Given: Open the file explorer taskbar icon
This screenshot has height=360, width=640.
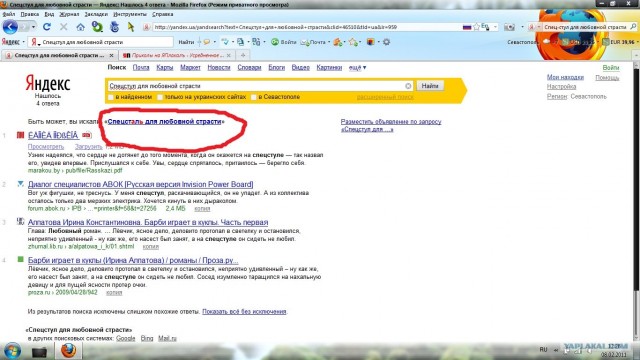Looking at the screenshot, I should click(40, 351).
